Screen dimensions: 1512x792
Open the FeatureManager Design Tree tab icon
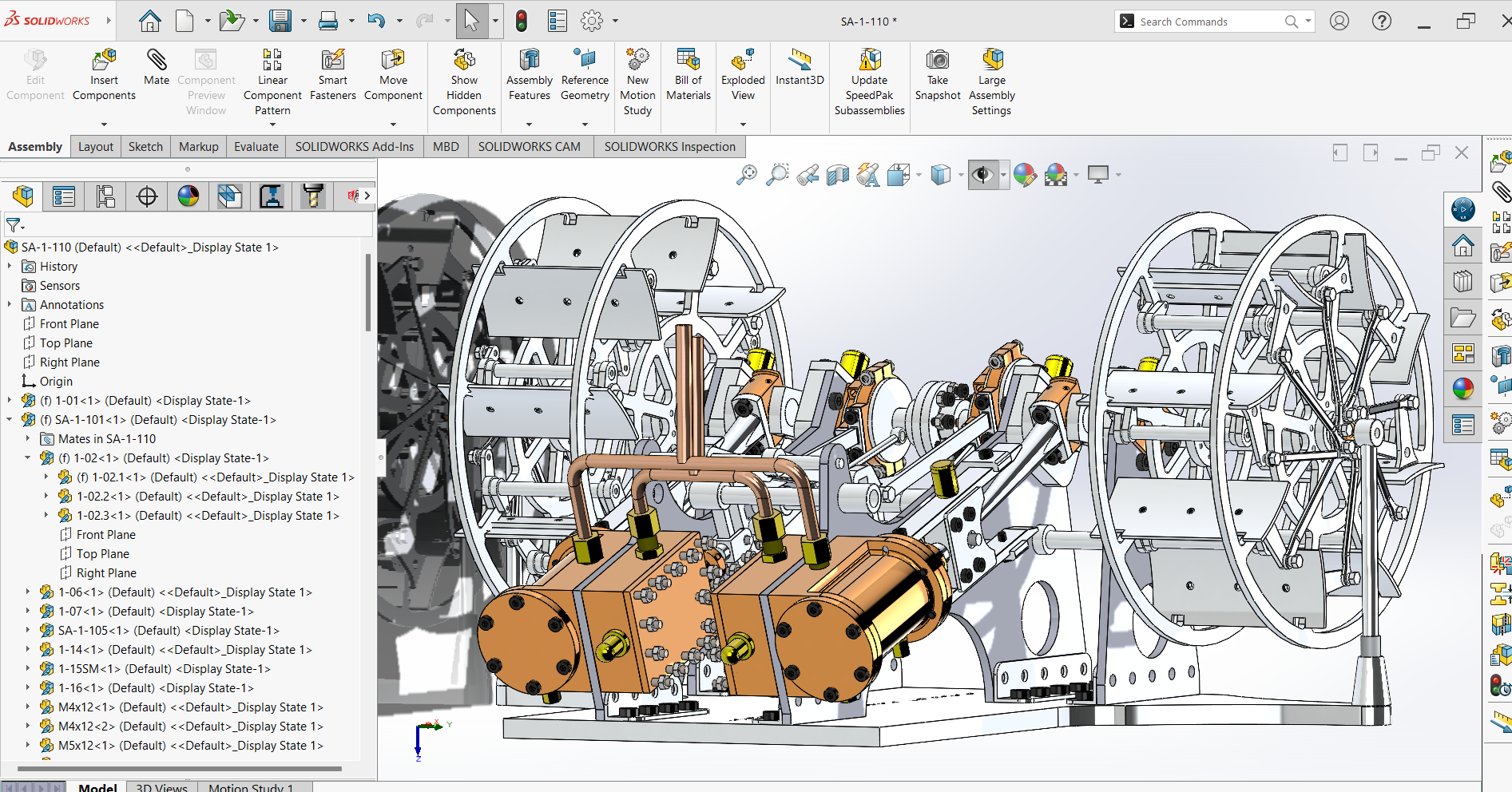pos(23,196)
